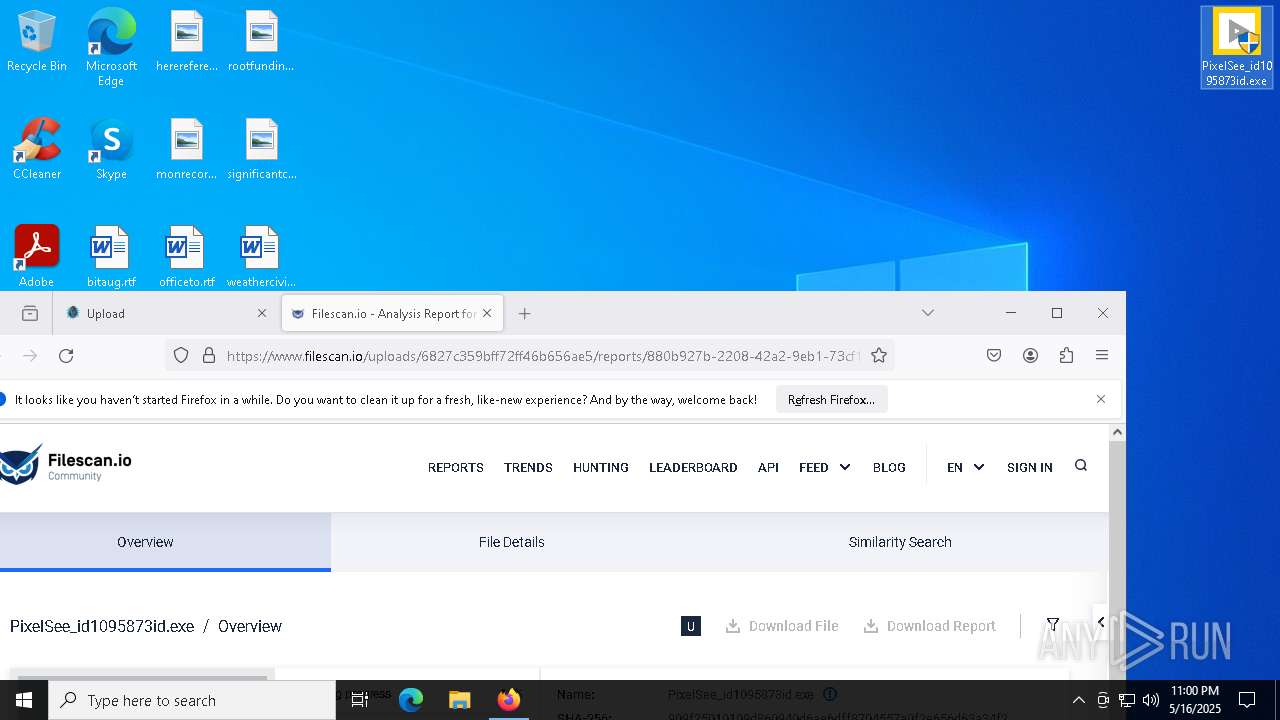Click the Filescan.io search magnifier icon
The image size is (1280, 720).
(1081, 466)
